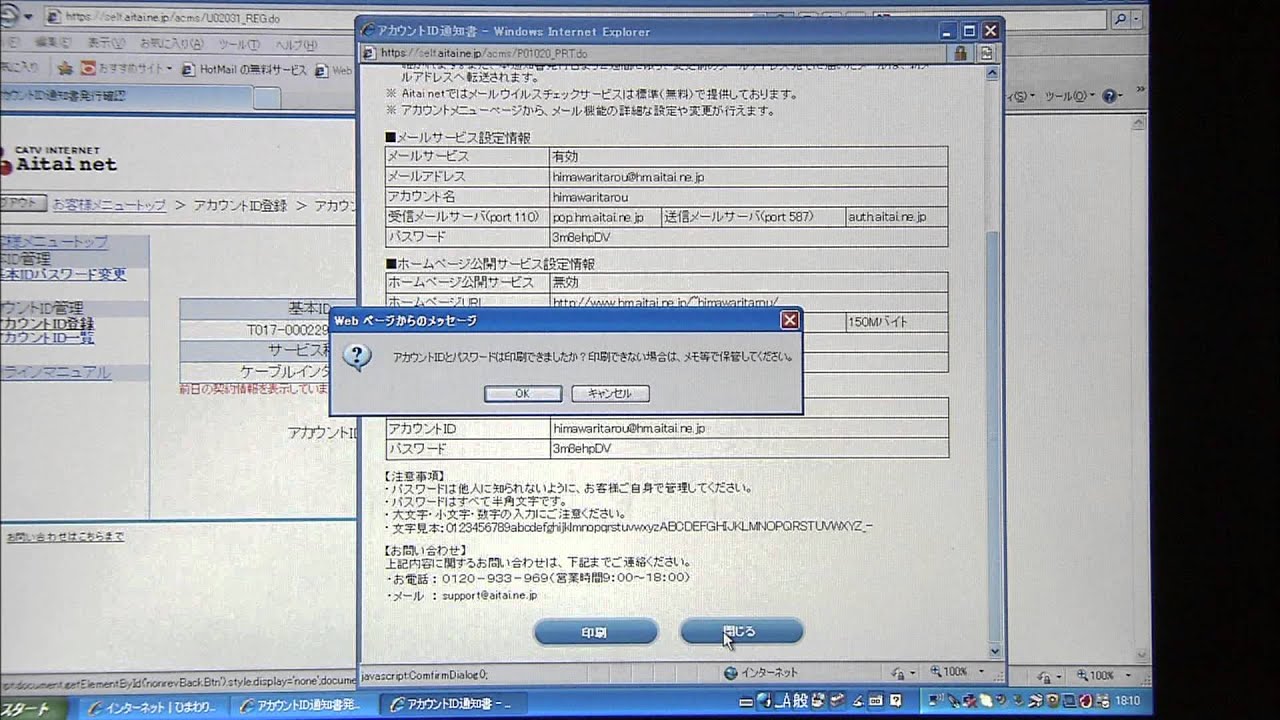Open the お気に入り(A) menu
This screenshot has height=720, width=1280.
point(171,44)
